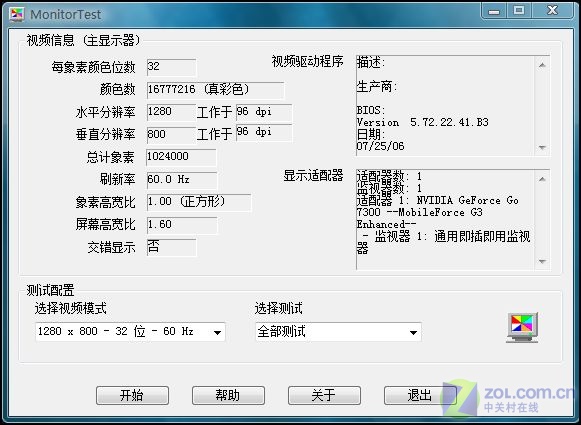Minimize the MonitorTest window
Viewport: 581px width, 425px height.
click(x=494, y=11)
